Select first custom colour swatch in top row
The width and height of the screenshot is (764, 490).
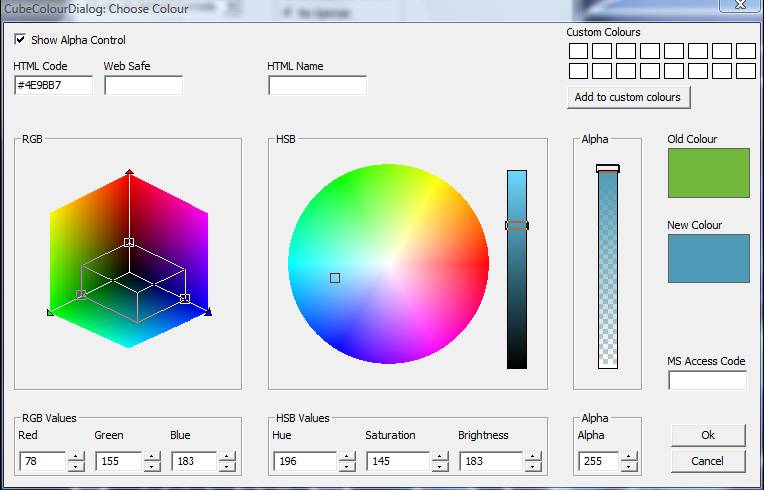pyautogui.click(x=578, y=51)
